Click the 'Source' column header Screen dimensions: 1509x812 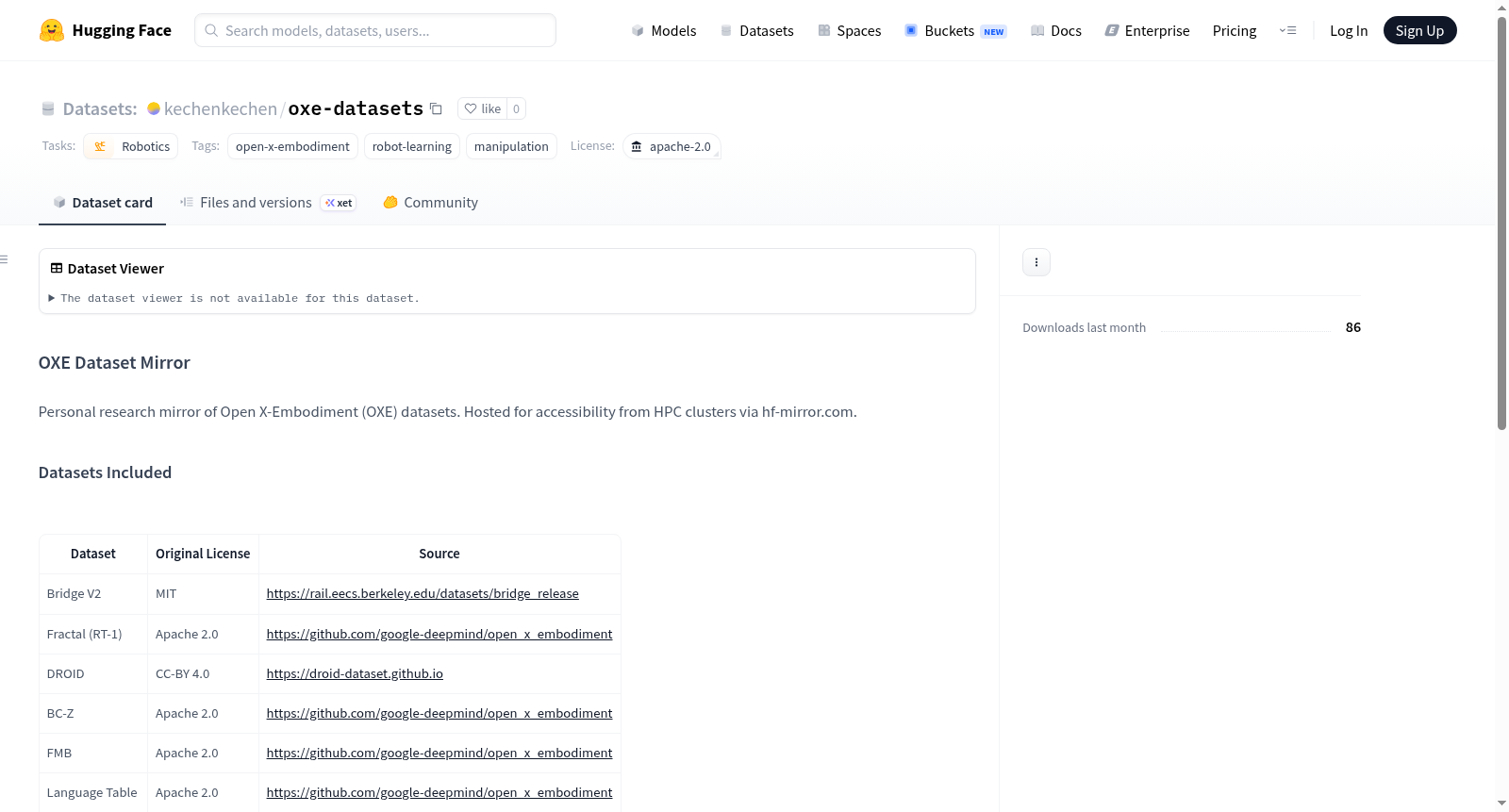(439, 554)
